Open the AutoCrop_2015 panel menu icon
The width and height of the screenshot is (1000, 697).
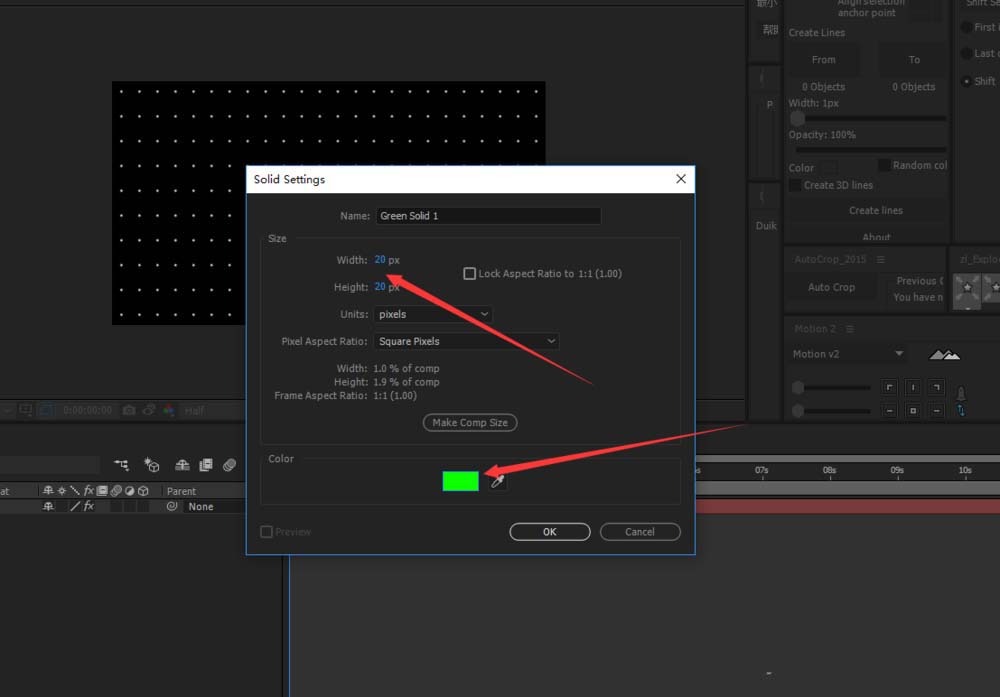[882, 259]
